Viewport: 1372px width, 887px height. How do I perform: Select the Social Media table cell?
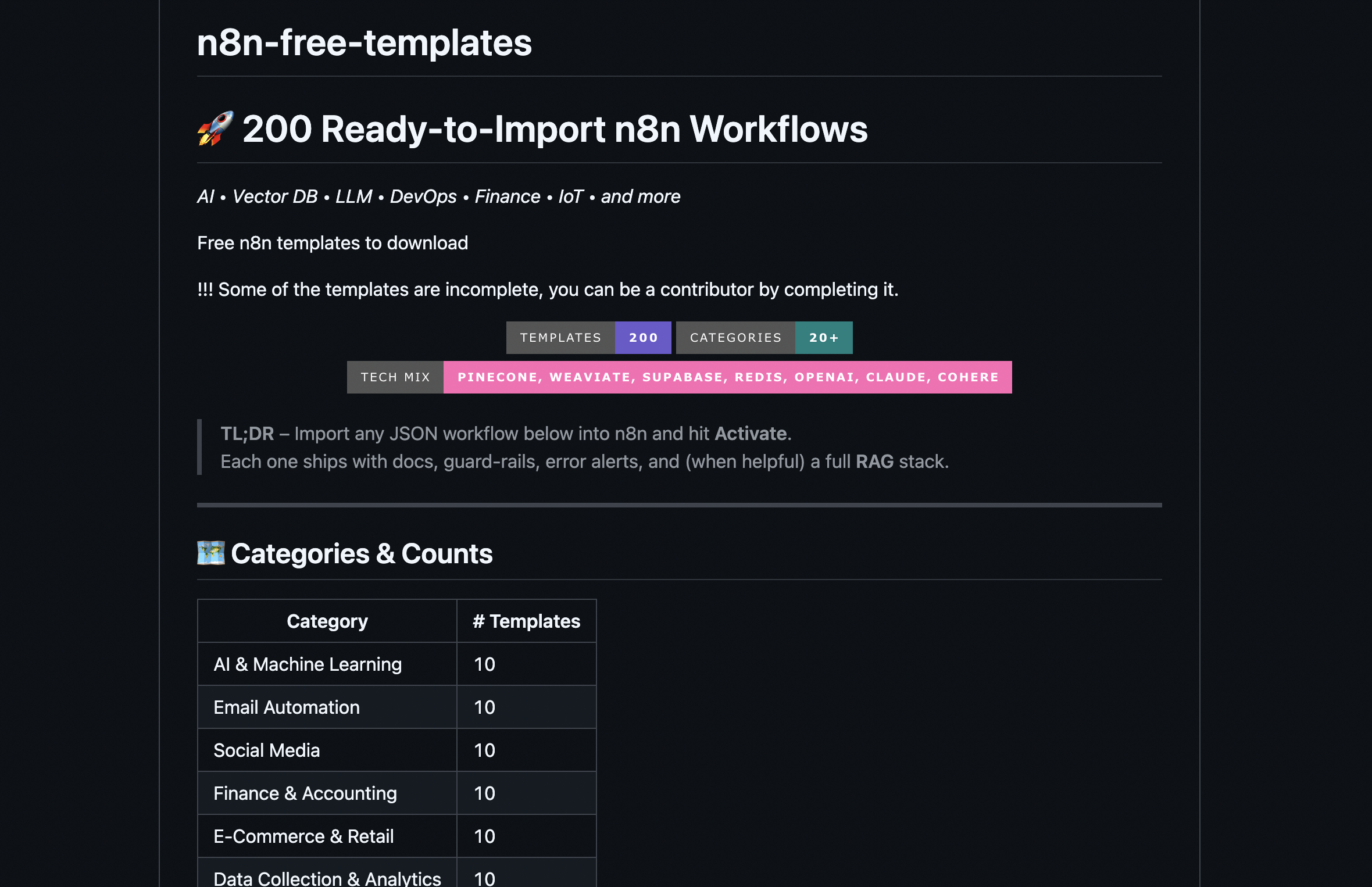tap(267, 750)
